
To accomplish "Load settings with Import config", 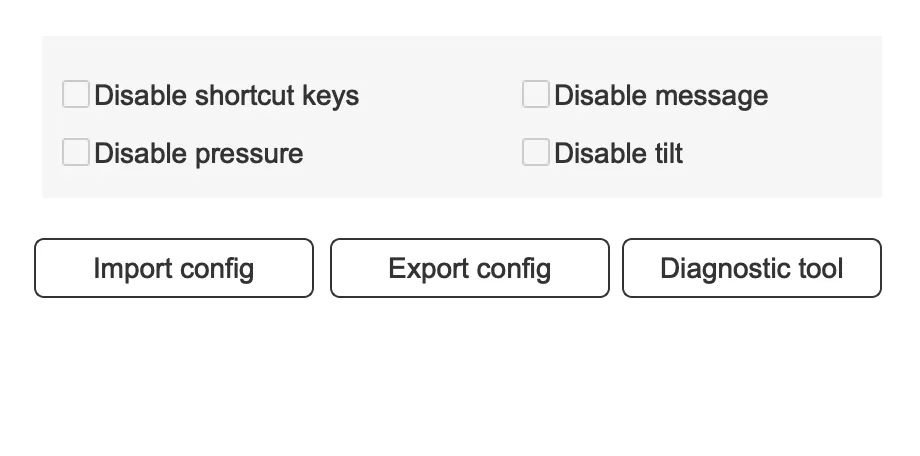I will pos(174,268).
